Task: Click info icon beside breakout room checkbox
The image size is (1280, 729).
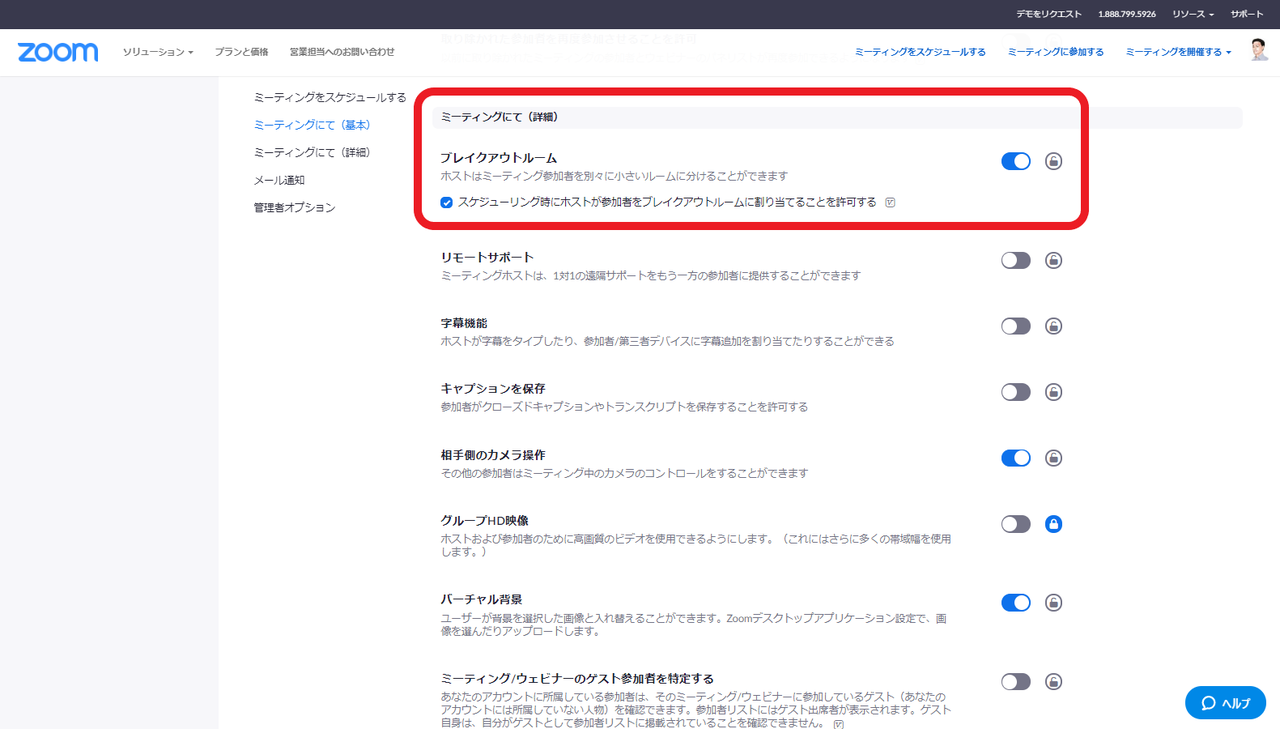Action: point(890,202)
